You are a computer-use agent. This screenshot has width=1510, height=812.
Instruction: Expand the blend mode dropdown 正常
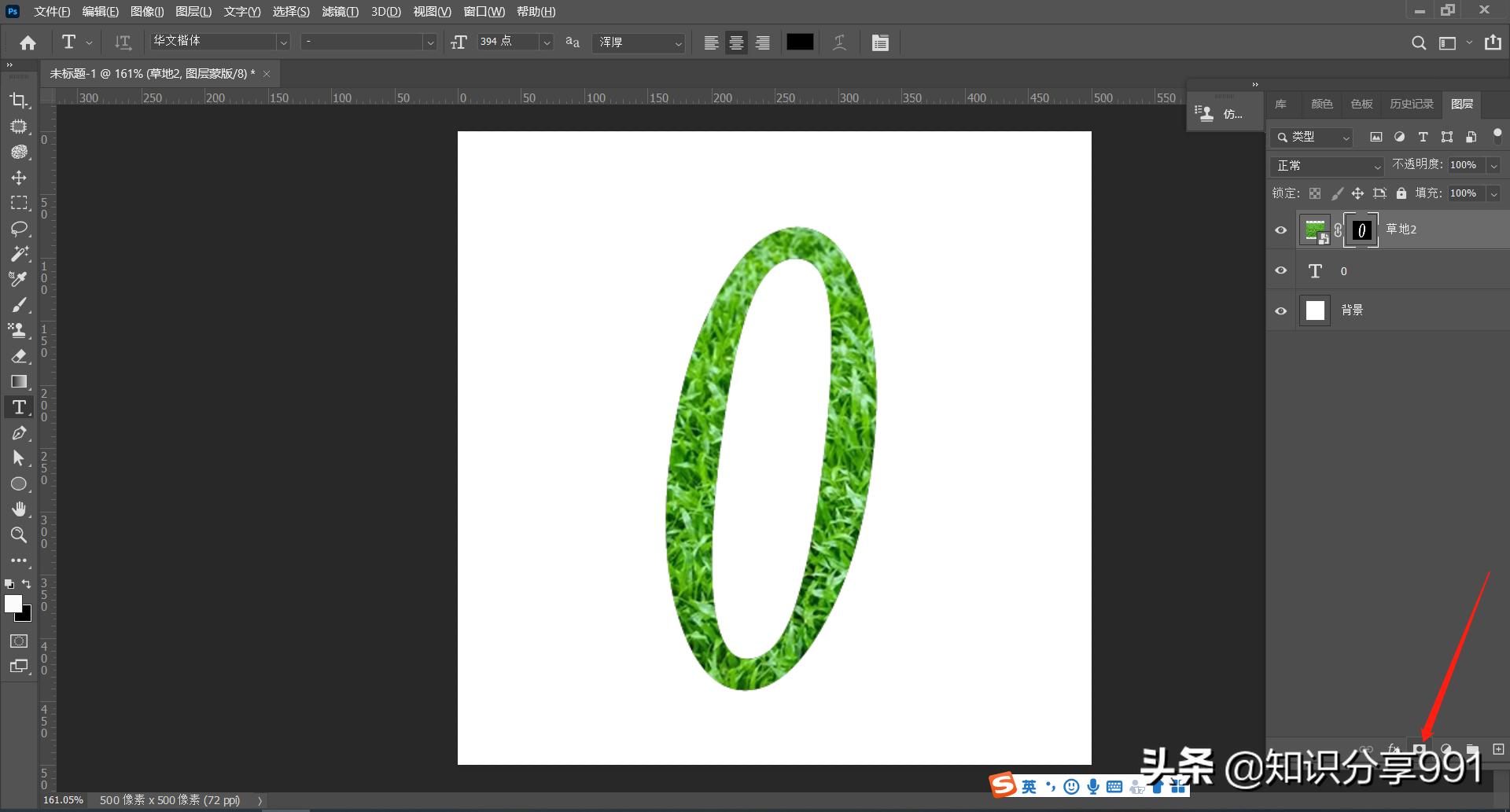[x=1327, y=166]
